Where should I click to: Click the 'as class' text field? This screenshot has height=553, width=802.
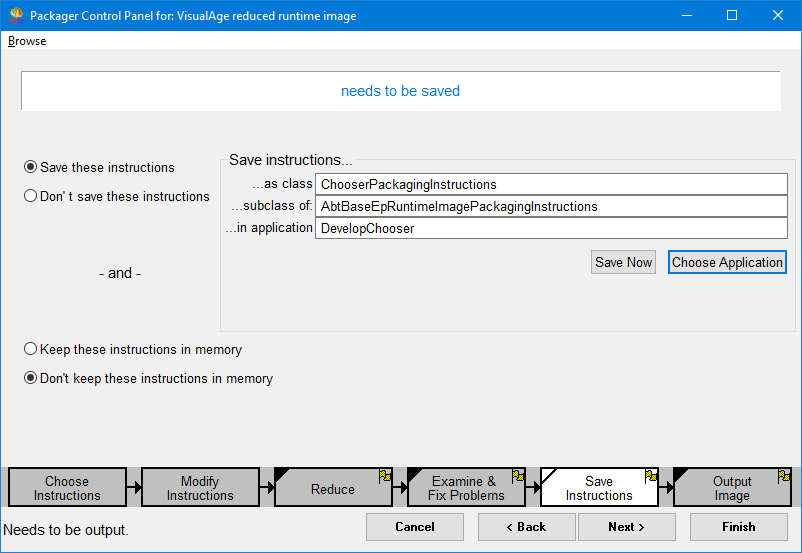tap(551, 184)
